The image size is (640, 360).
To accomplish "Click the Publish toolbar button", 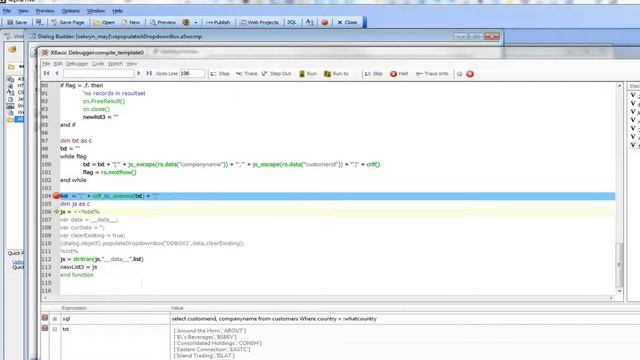I will click(x=218, y=22).
